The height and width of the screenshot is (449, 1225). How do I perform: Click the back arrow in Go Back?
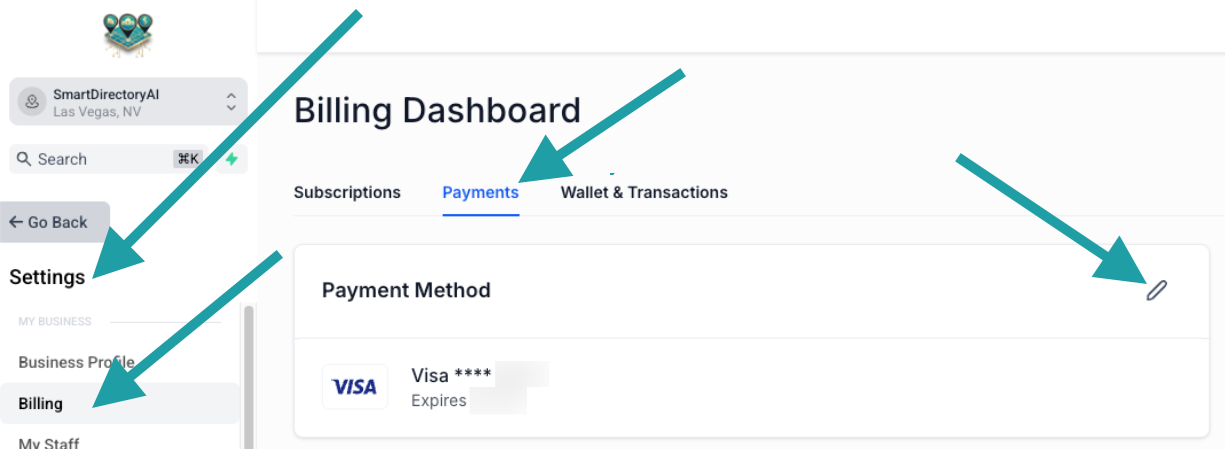(16, 222)
